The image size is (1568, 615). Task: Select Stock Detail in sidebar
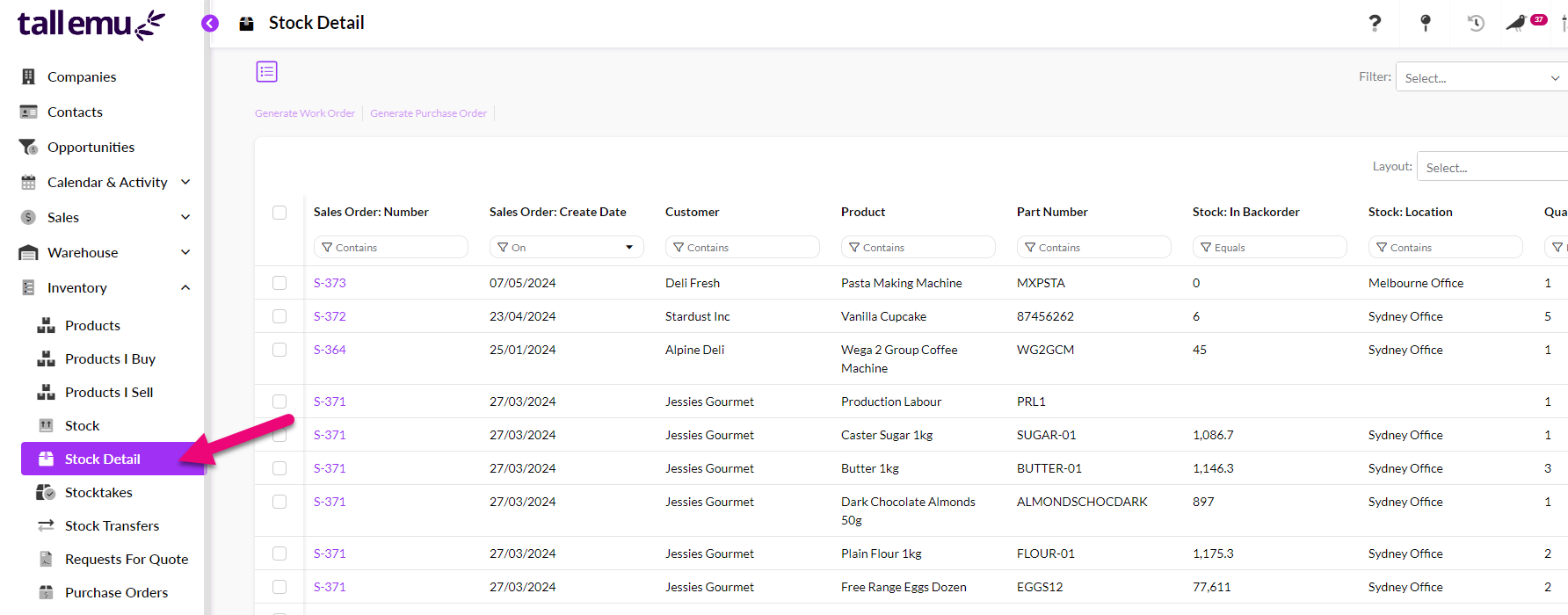113,459
